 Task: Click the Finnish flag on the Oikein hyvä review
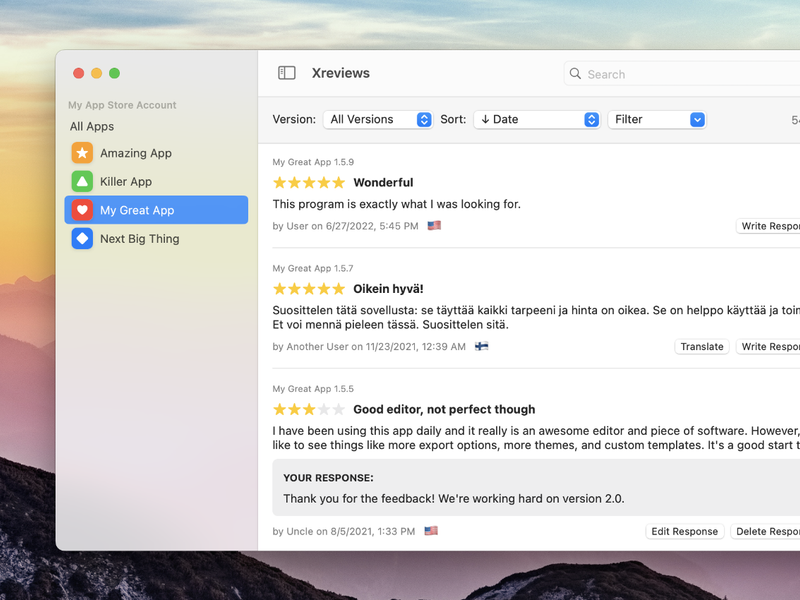481,346
